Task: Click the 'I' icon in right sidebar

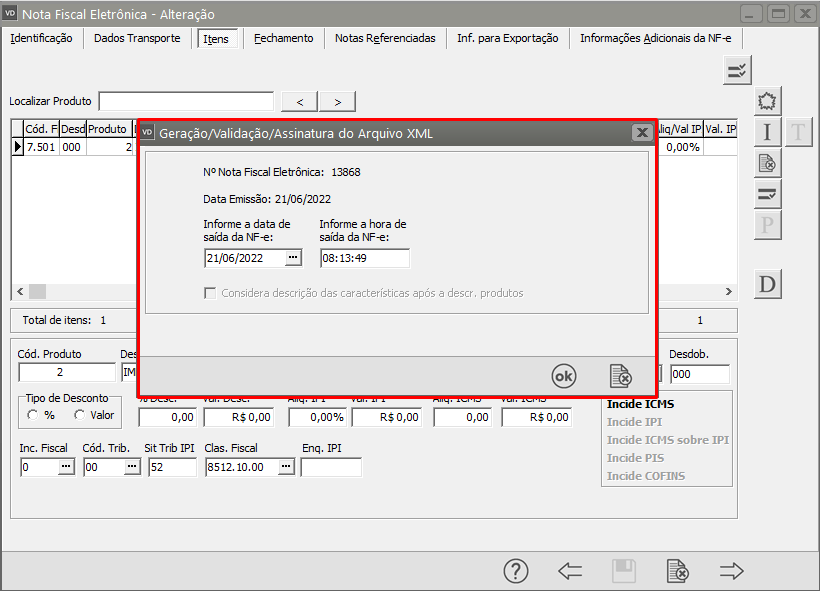Action: 767,132
